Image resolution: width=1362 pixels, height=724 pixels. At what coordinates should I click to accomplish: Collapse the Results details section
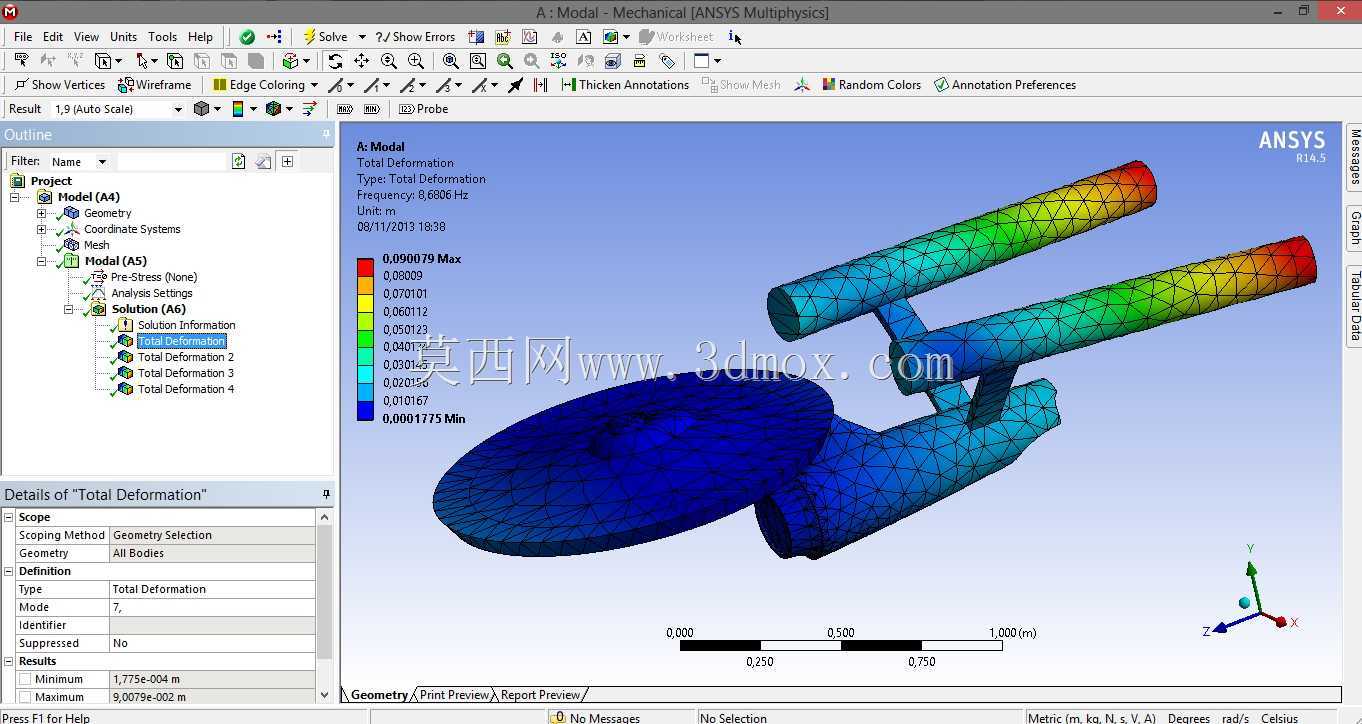10,661
